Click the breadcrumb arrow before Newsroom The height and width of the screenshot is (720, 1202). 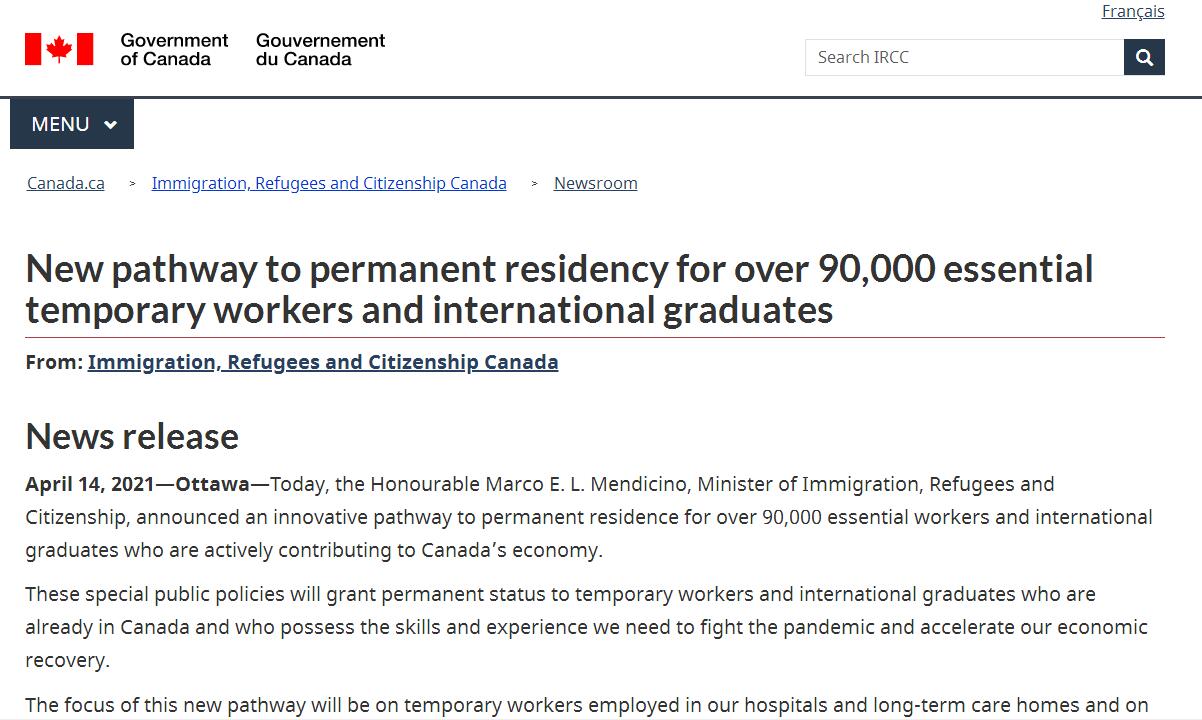pos(535,184)
